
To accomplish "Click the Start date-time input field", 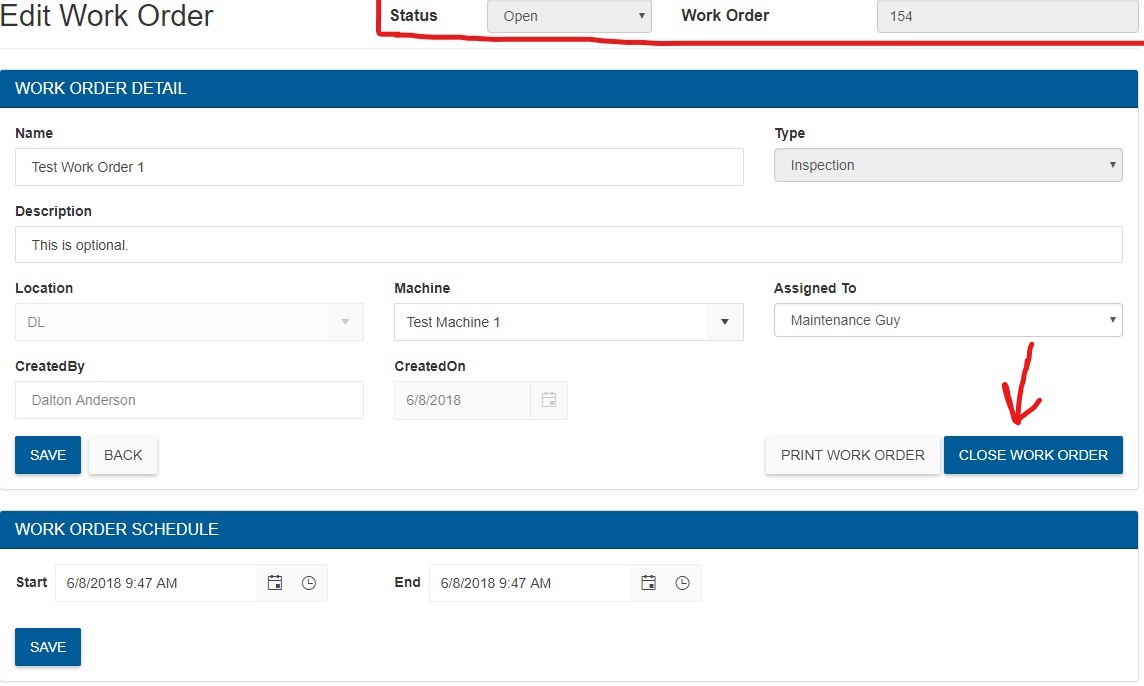I will click(x=157, y=583).
